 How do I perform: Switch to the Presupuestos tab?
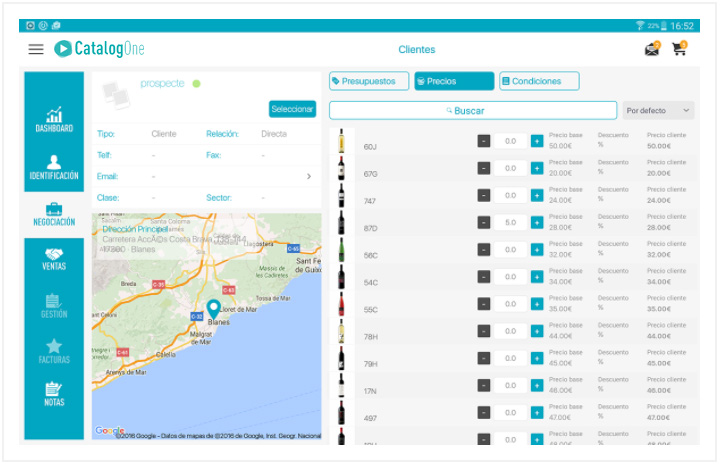coord(369,81)
